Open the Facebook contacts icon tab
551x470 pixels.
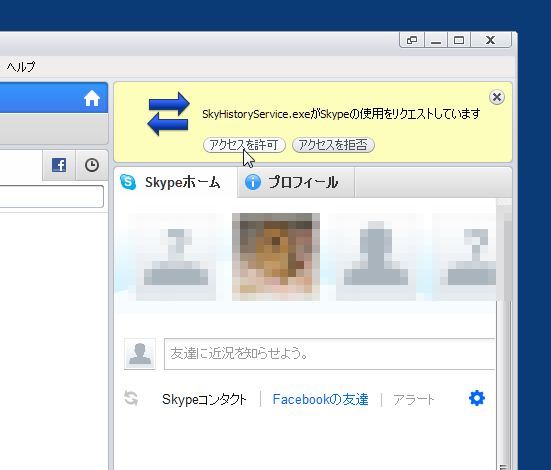59,165
